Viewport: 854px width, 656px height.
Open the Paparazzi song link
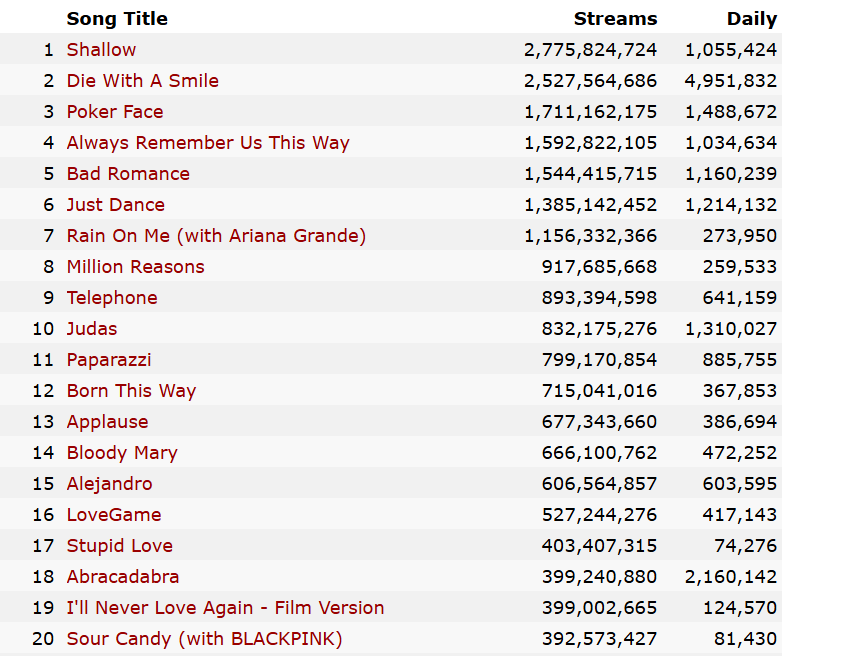coord(109,360)
